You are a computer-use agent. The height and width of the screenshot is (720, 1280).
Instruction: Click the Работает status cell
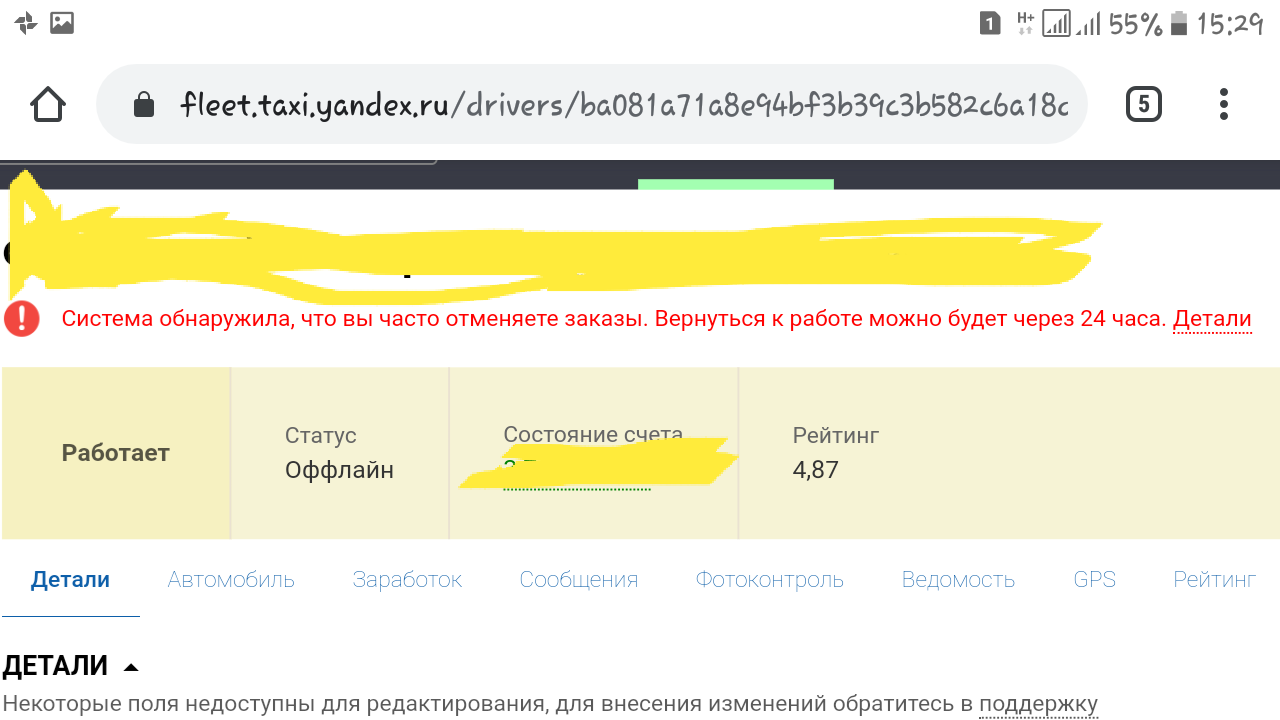pyautogui.click(x=116, y=453)
